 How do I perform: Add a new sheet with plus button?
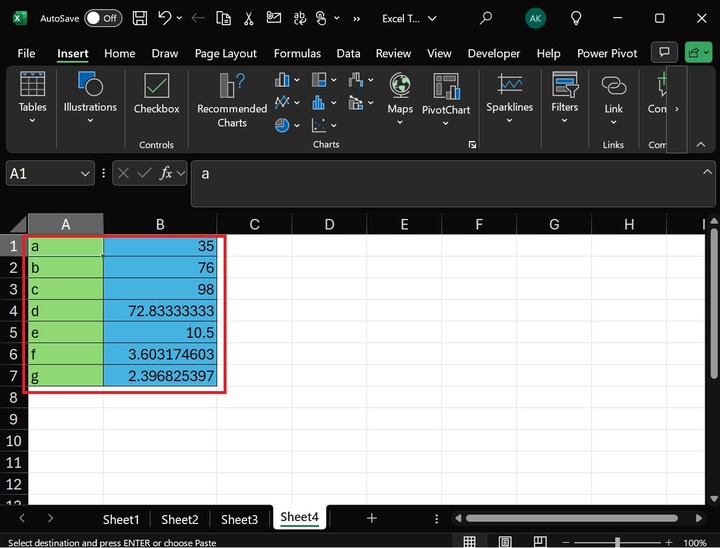click(x=372, y=518)
